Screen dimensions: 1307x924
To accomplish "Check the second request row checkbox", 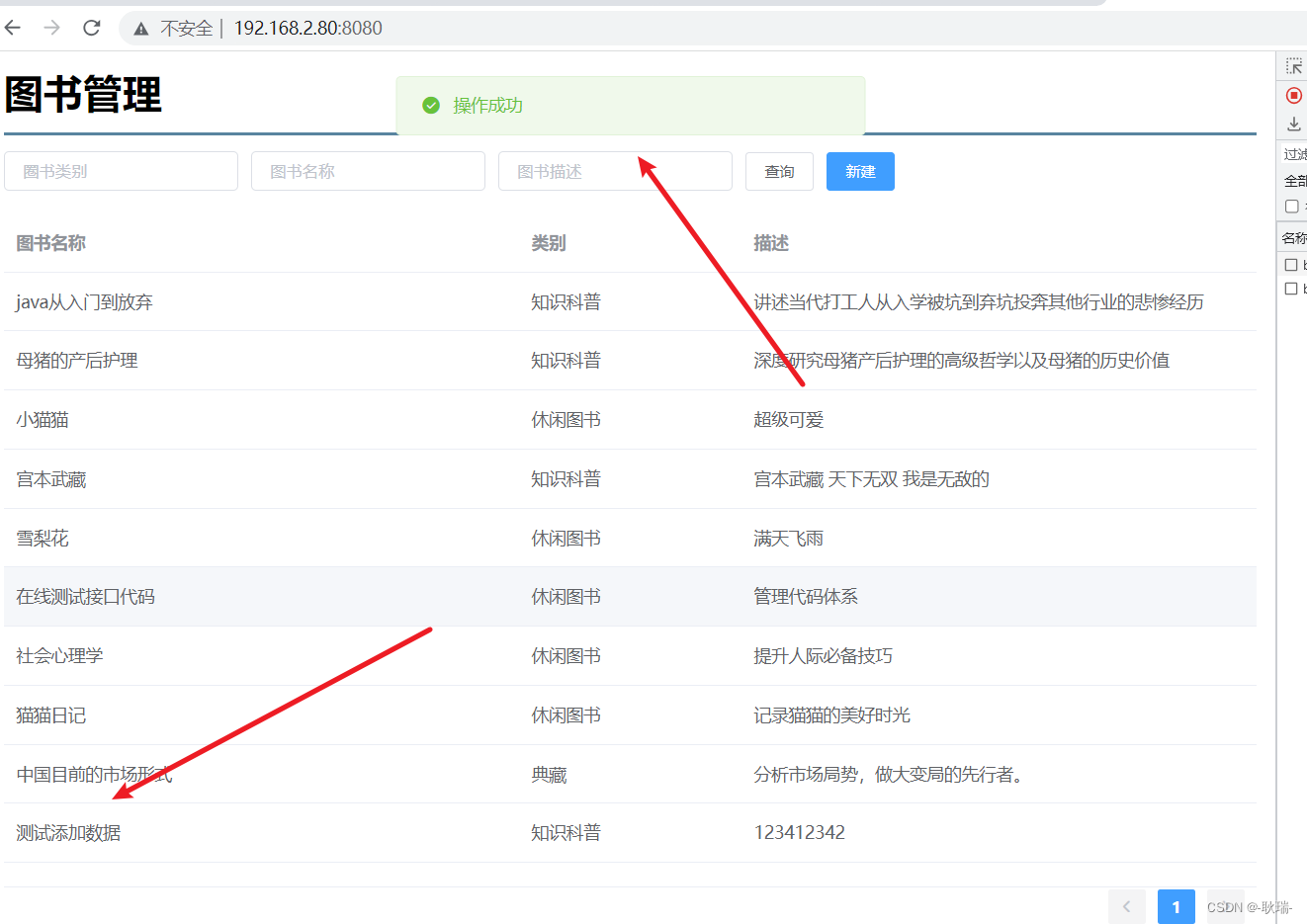I will click(1290, 289).
